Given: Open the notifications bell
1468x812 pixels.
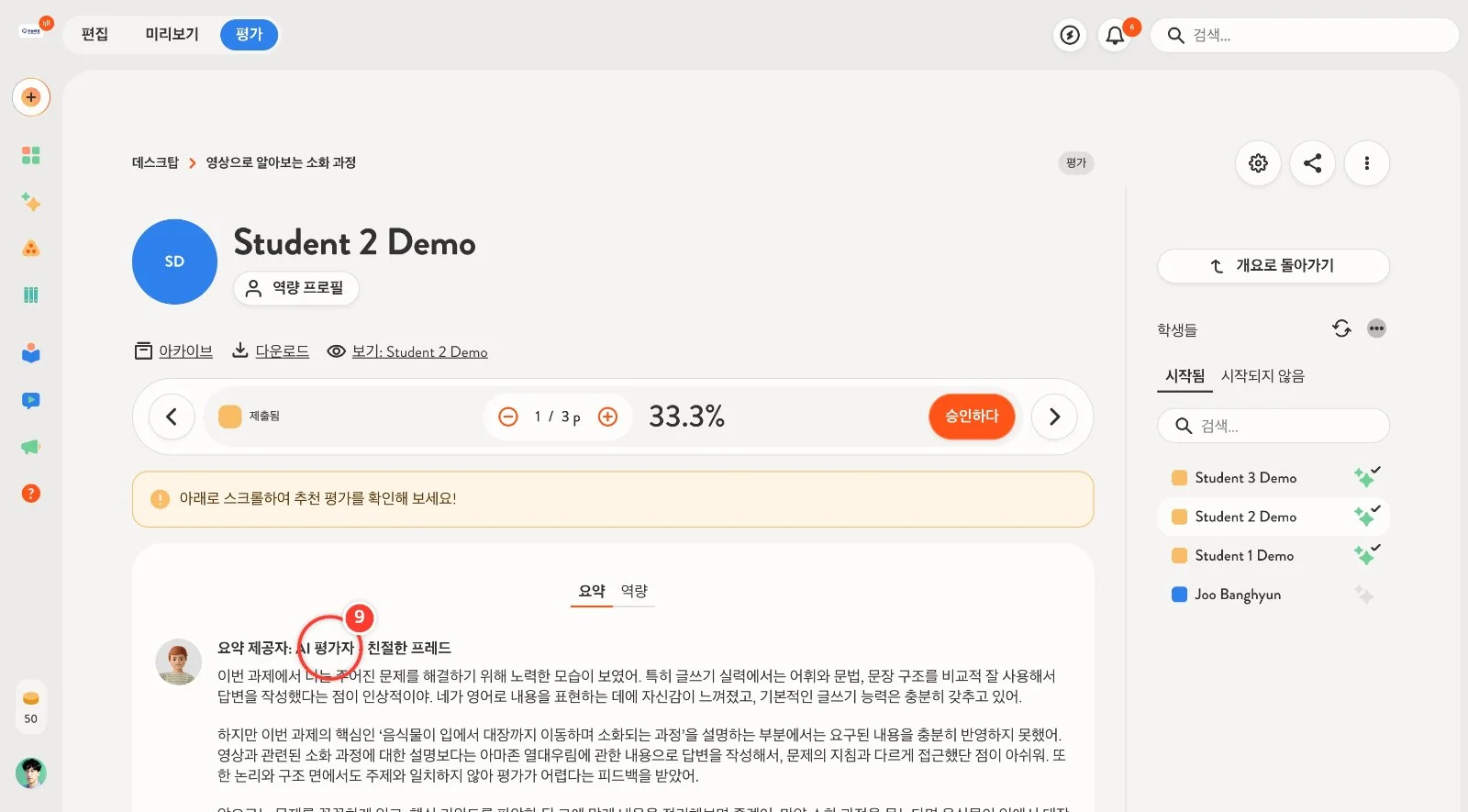Looking at the screenshot, I should click(1115, 35).
